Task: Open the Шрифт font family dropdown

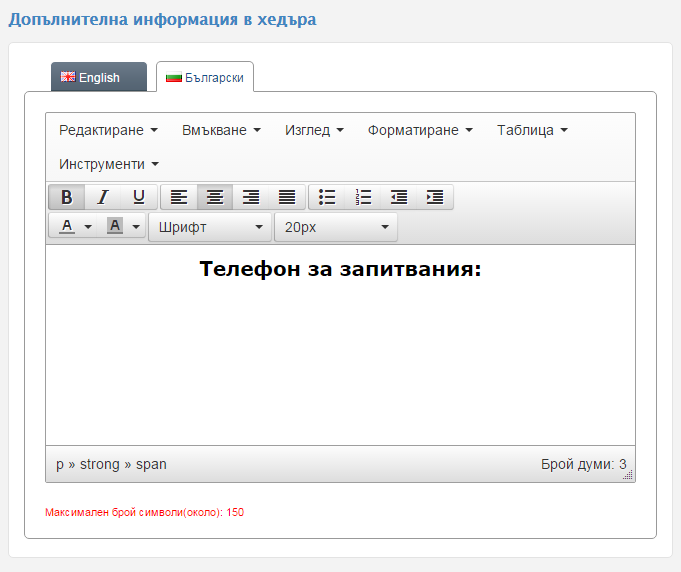Action: (x=210, y=227)
